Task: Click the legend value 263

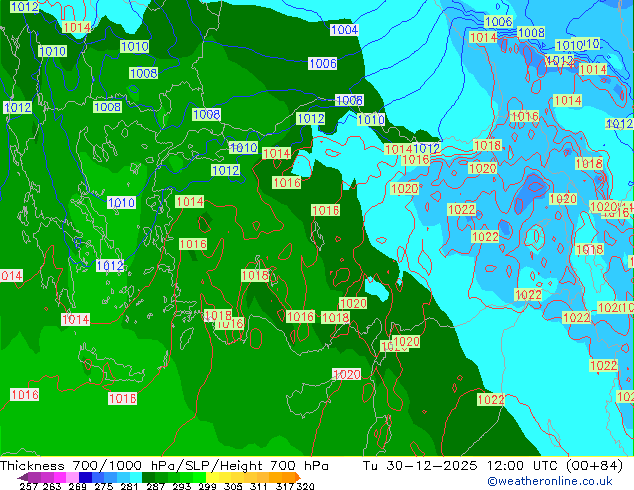Action: click(x=52, y=486)
